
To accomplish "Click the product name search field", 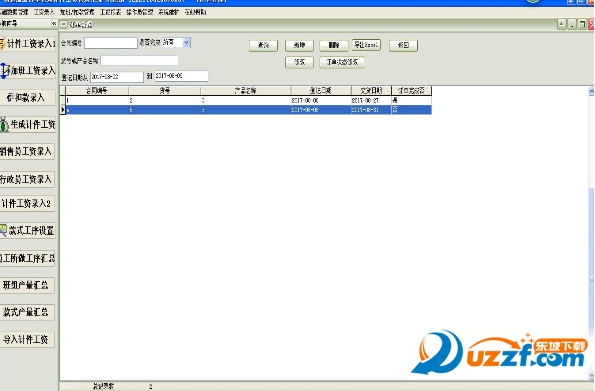I will tap(139, 60).
